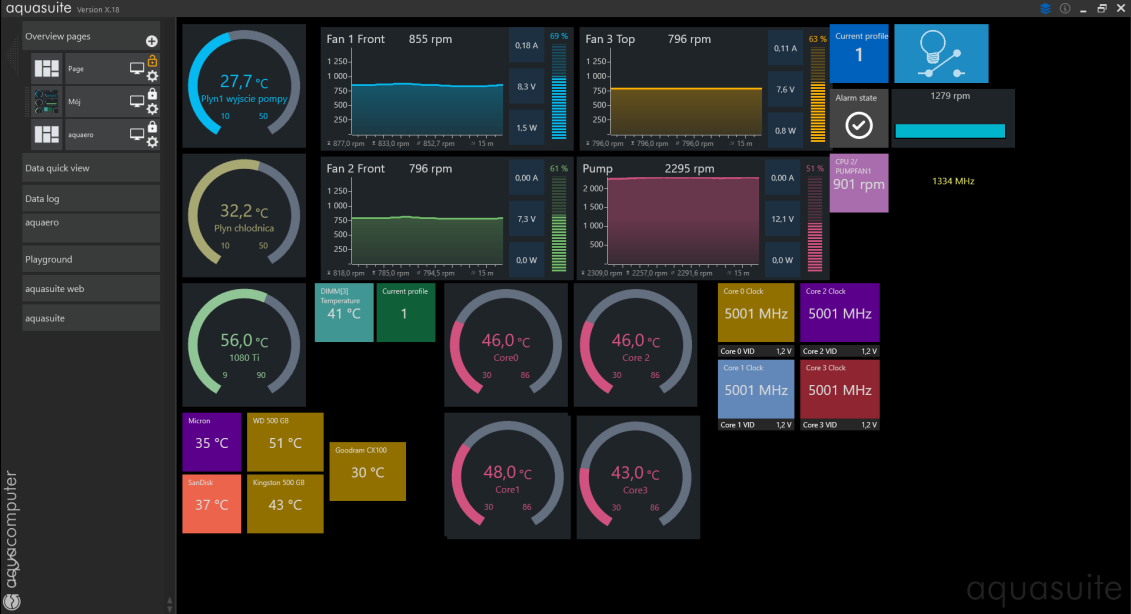Click the SanDisk 37 °C tile

[x=212, y=504]
